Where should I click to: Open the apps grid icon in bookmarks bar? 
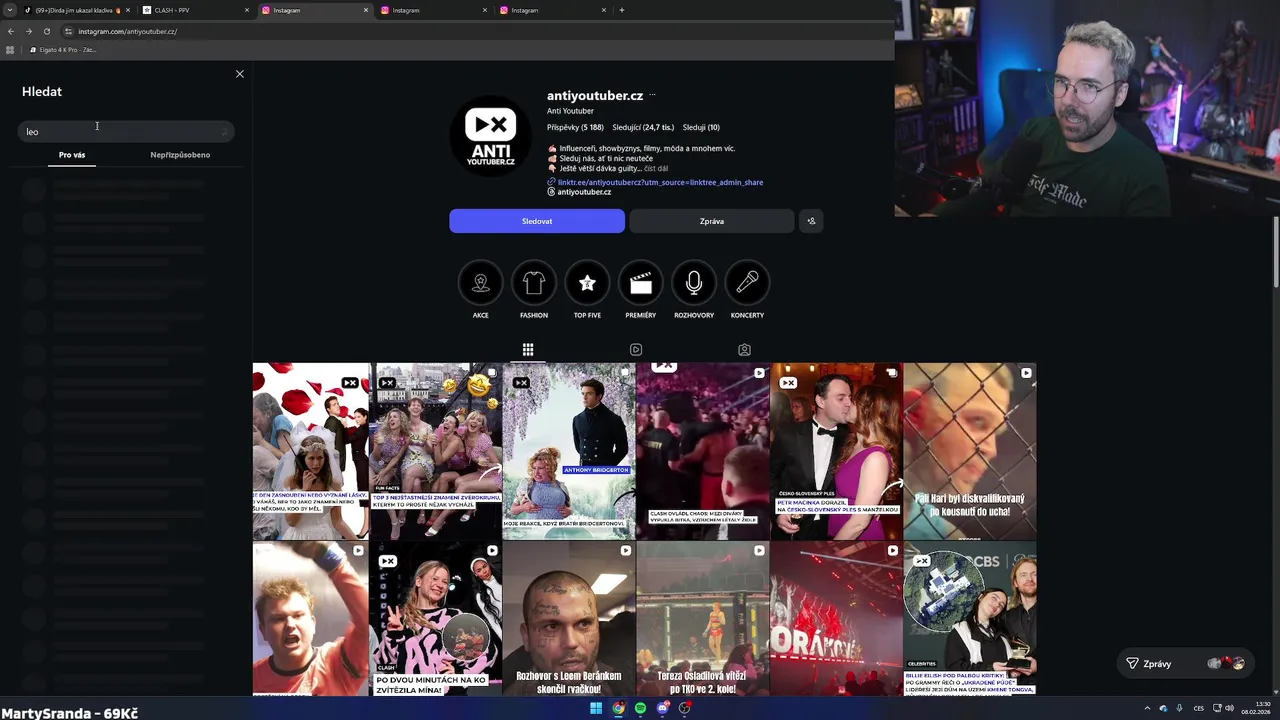click(10, 49)
